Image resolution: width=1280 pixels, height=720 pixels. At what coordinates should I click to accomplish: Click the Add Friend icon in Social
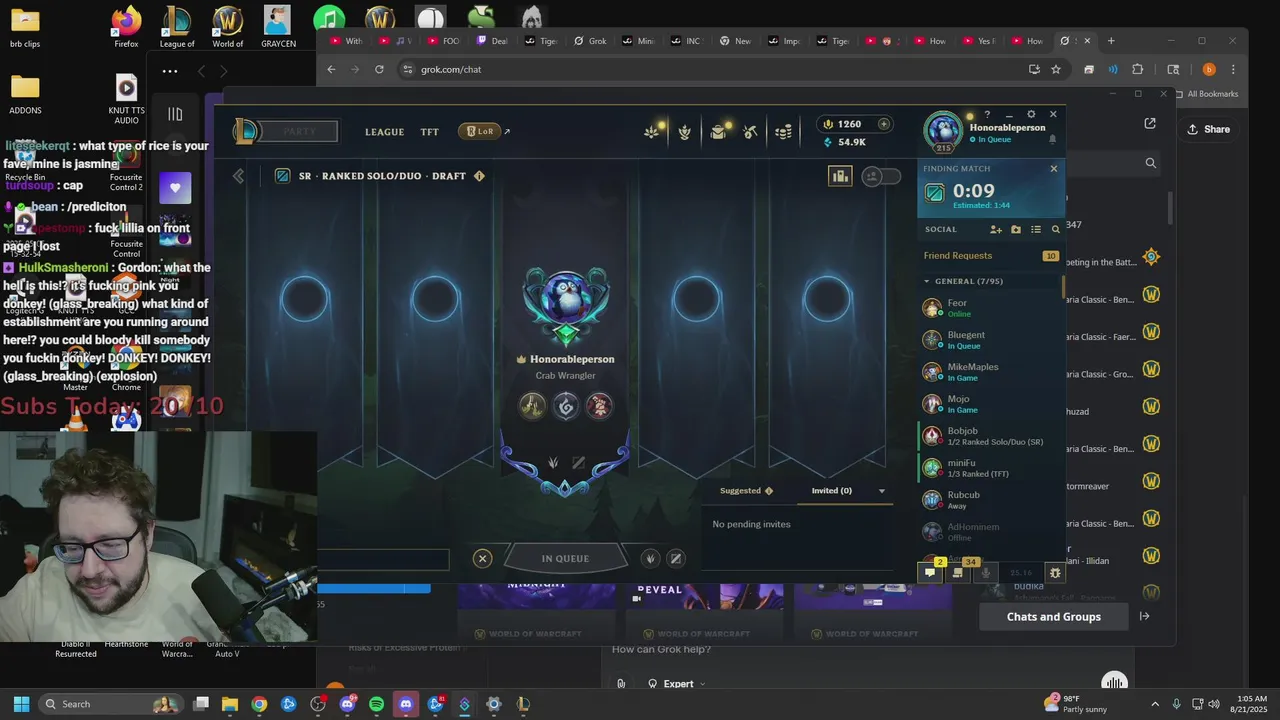996,229
